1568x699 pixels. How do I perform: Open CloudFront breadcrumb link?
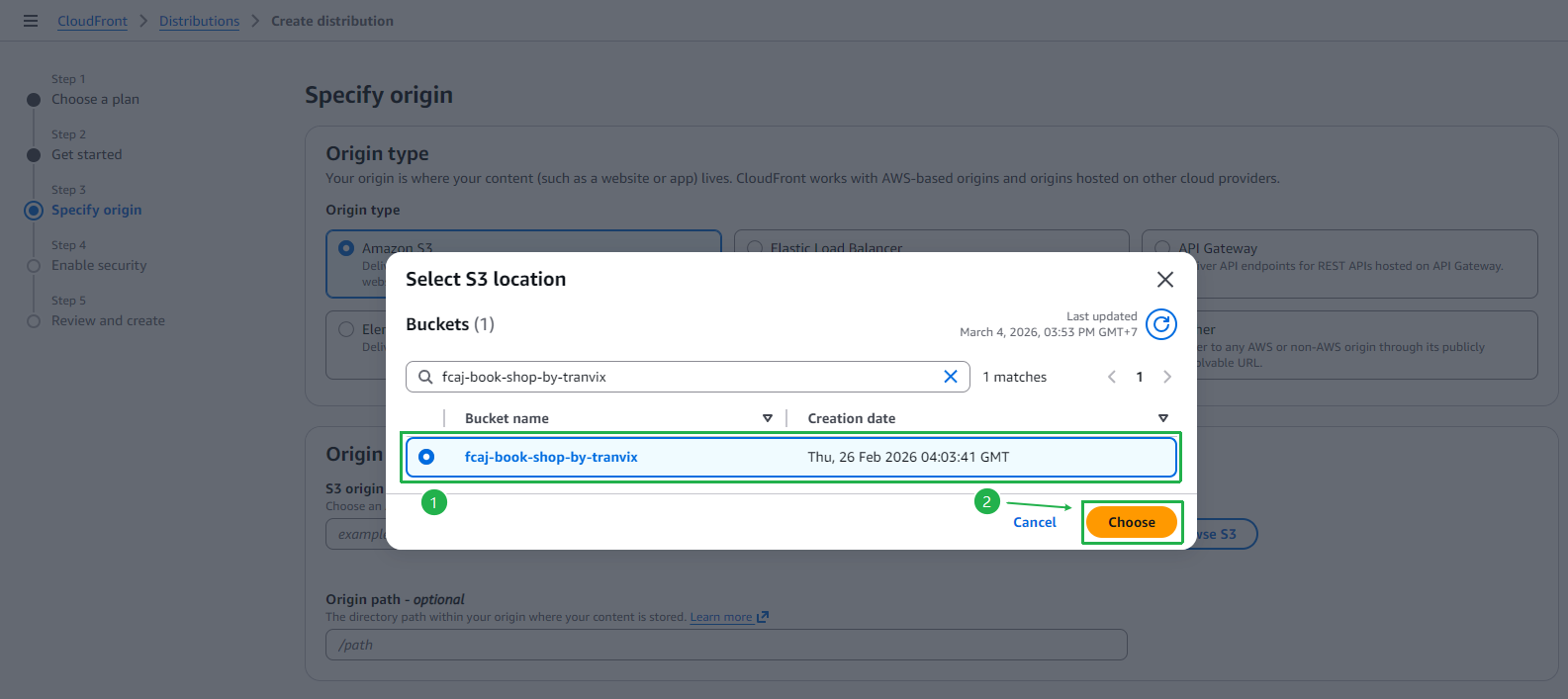click(92, 21)
